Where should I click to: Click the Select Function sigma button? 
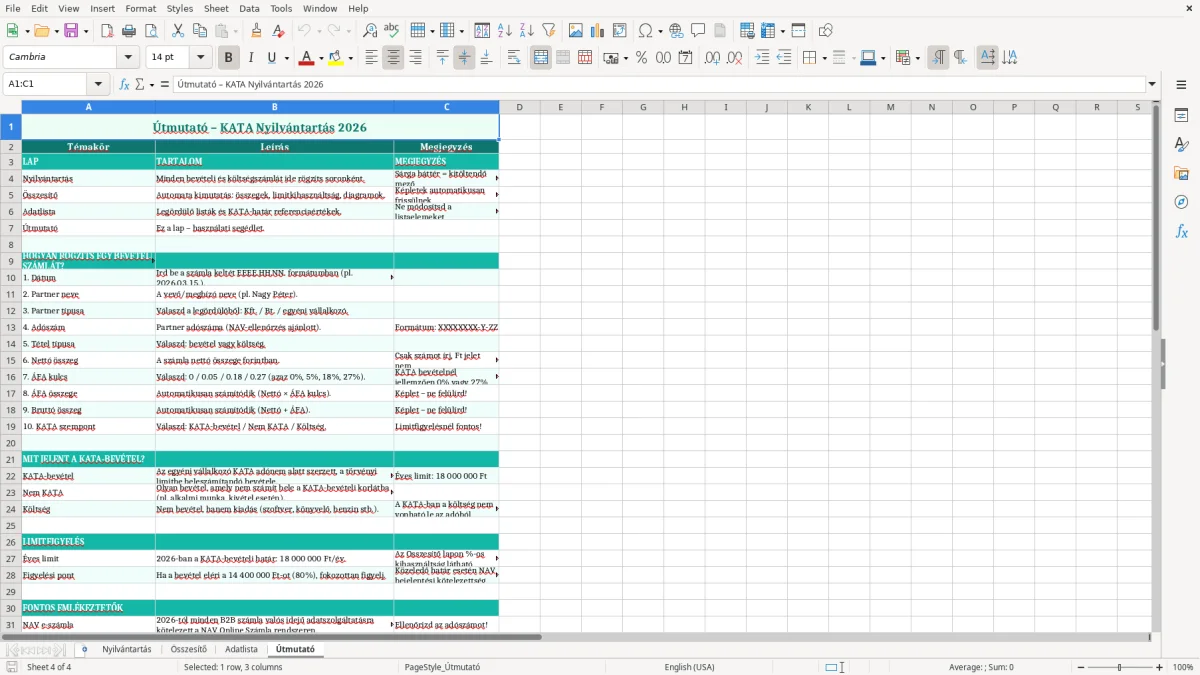coord(140,84)
